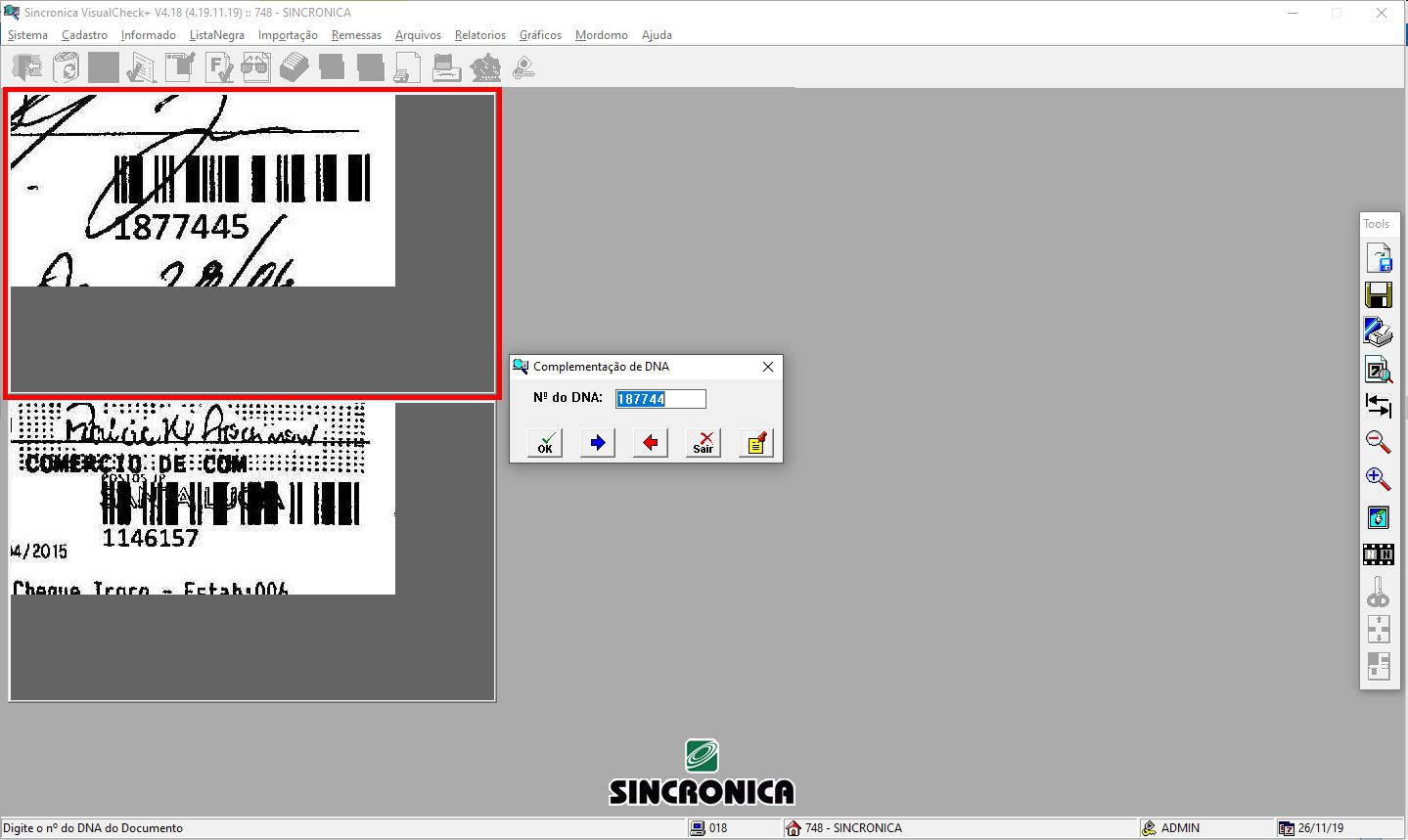
Task: Click the printer icon in Tools panel
Action: [1378, 332]
